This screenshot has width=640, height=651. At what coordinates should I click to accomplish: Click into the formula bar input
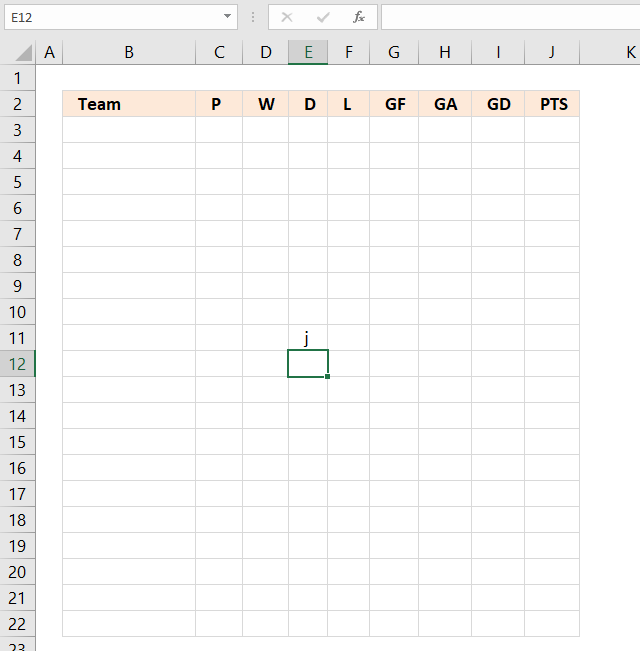[511, 17]
